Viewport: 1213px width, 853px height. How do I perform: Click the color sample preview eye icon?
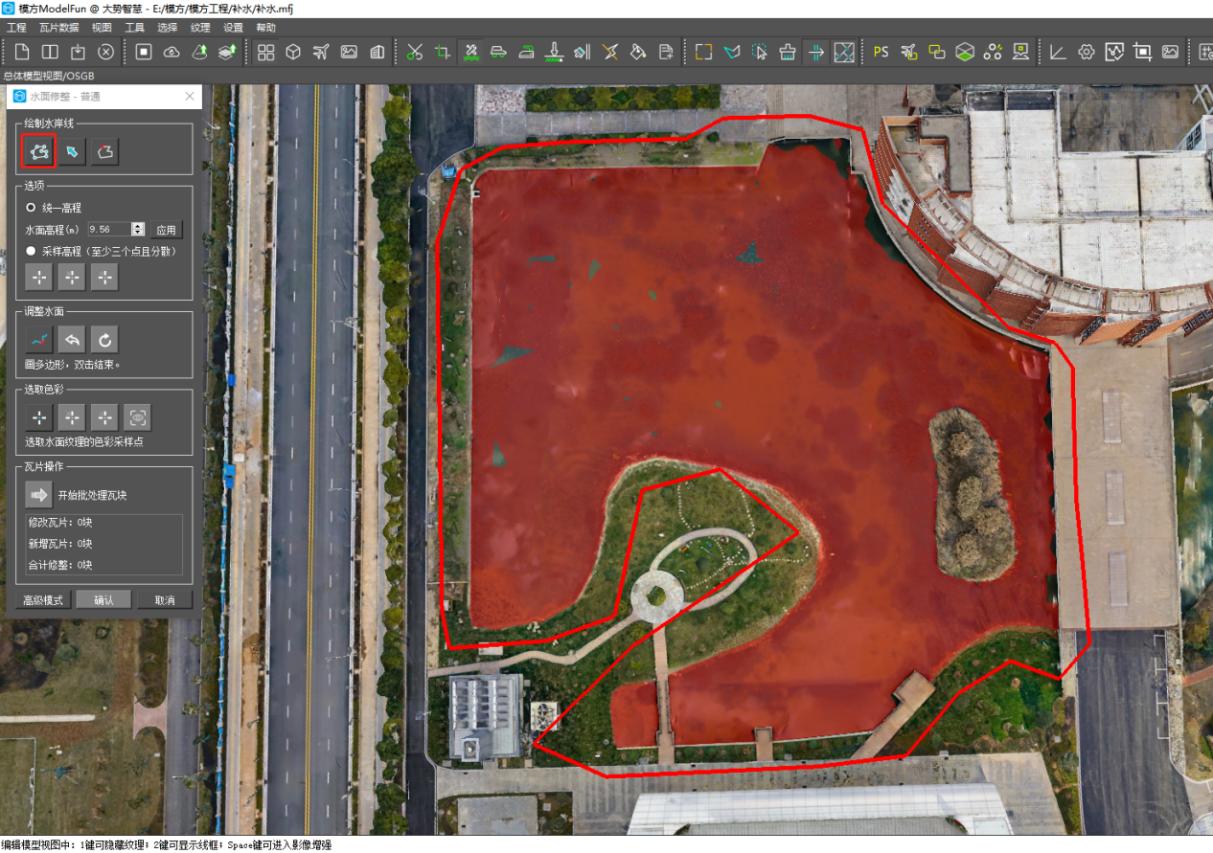(x=137, y=417)
